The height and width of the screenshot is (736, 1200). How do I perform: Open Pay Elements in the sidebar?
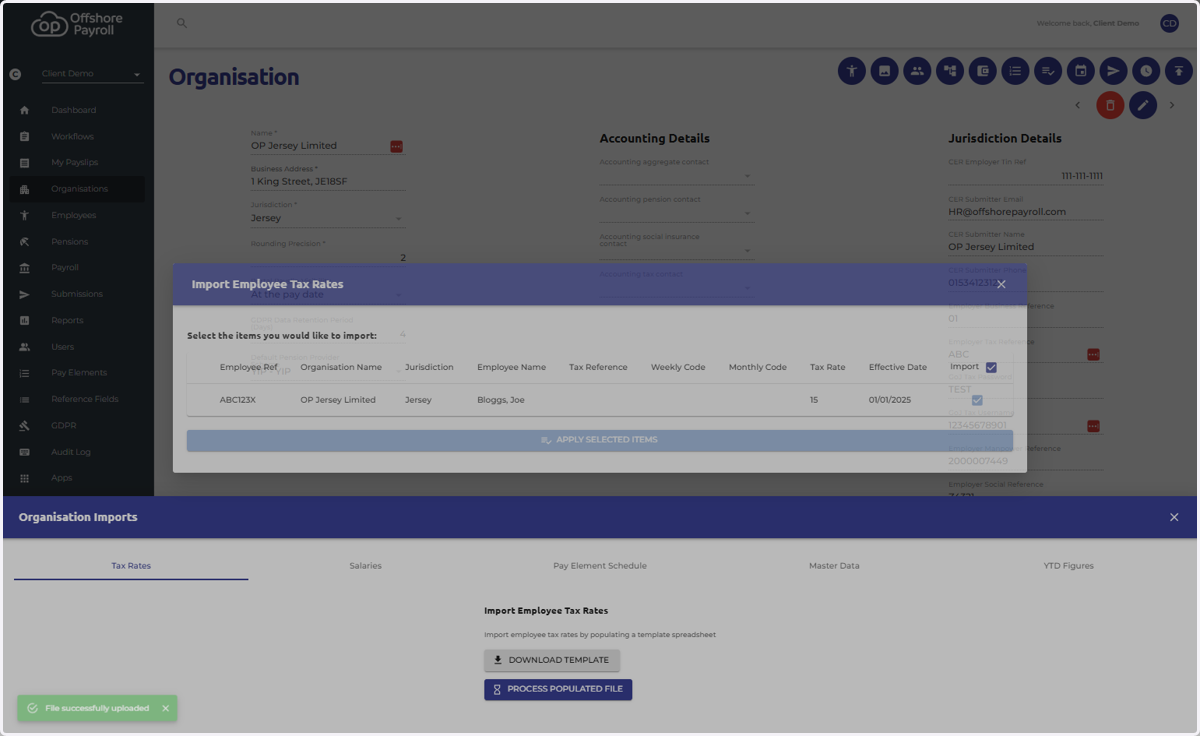coord(77,373)
